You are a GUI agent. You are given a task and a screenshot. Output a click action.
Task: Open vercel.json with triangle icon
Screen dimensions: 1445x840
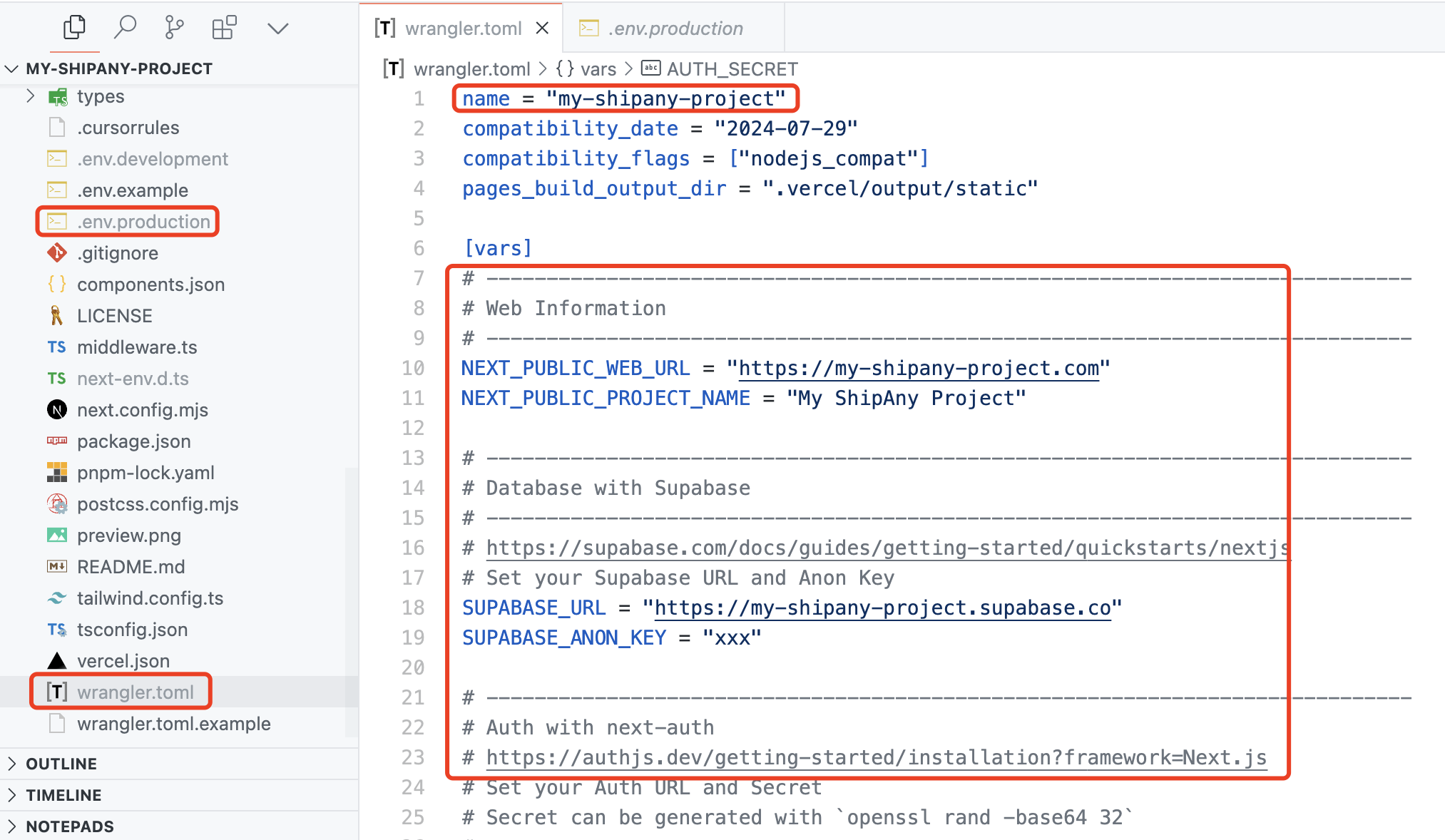pyautogui.click(x=123, y=661)
